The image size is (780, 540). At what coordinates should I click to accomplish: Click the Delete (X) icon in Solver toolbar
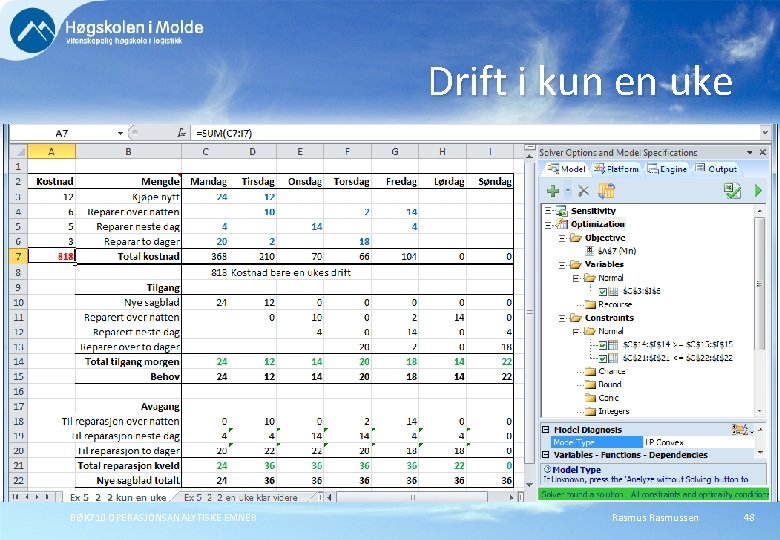pyautogui.click(x=584, y=191)
